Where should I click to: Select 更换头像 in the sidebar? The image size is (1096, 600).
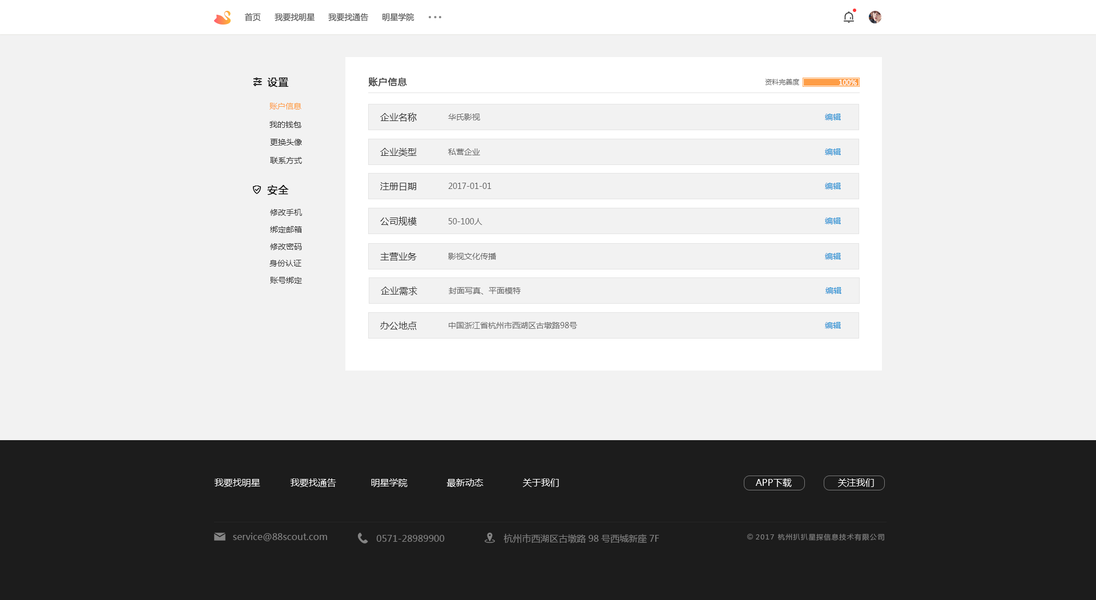(x=286, y=142)
